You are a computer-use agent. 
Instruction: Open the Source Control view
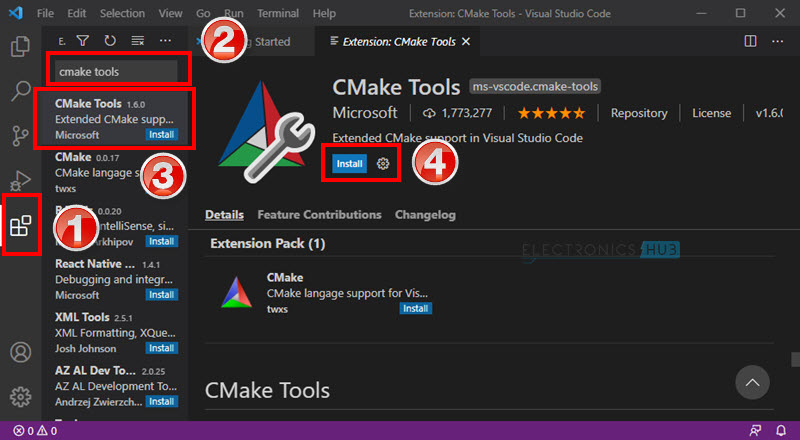pyautogui.click(x=20, y=136)
